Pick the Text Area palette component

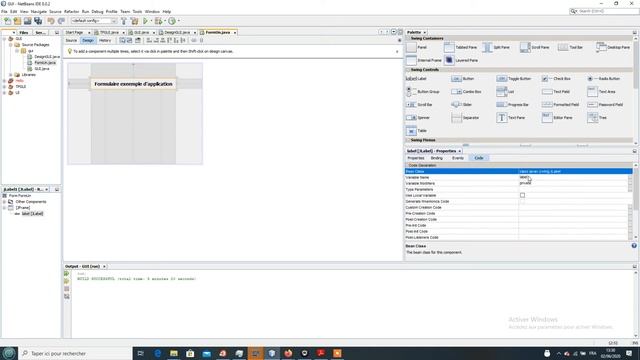pyautogui.click(x=601, y=92)
